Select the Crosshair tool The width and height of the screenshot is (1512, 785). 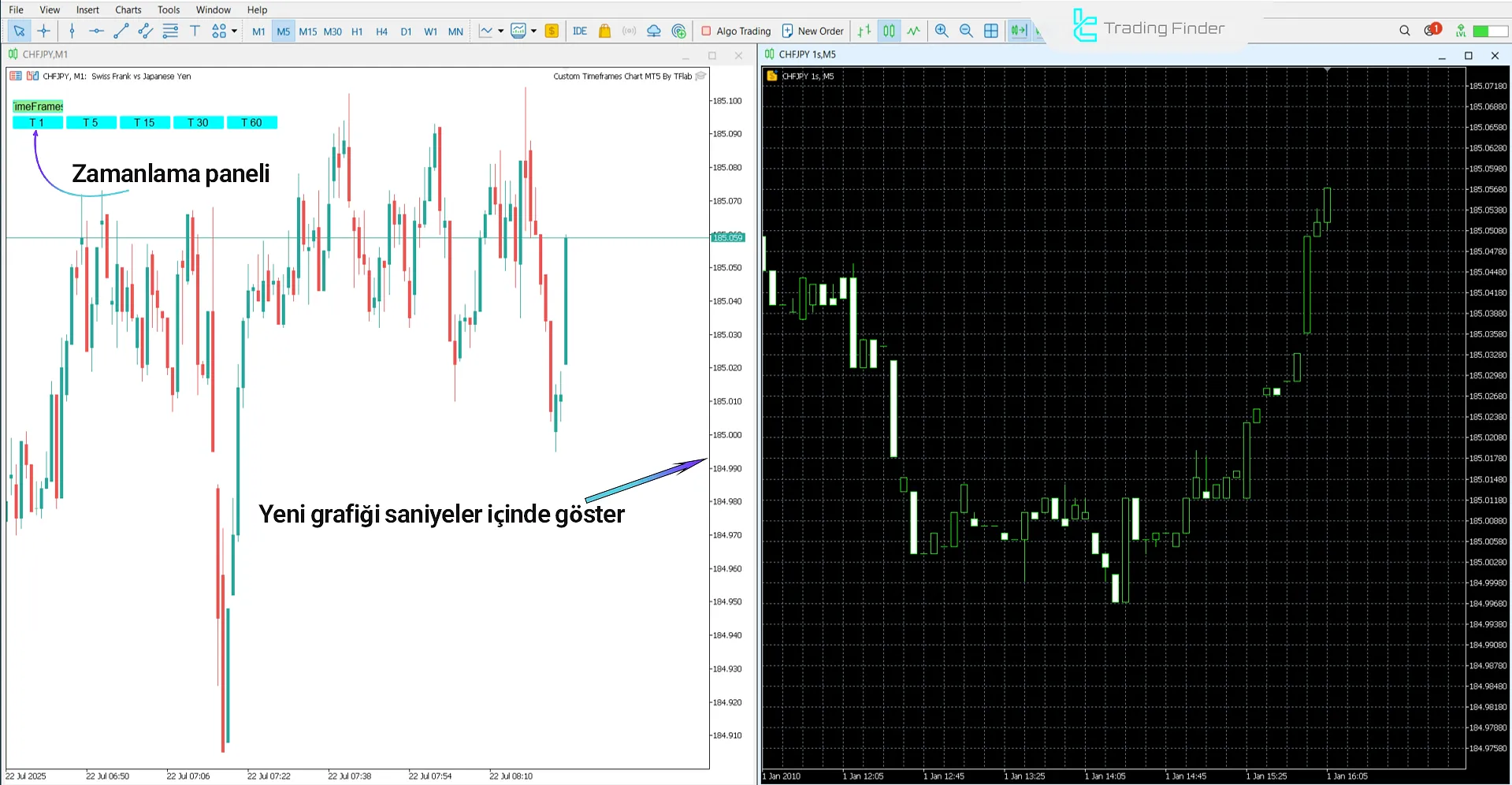(x=43, y=31)
